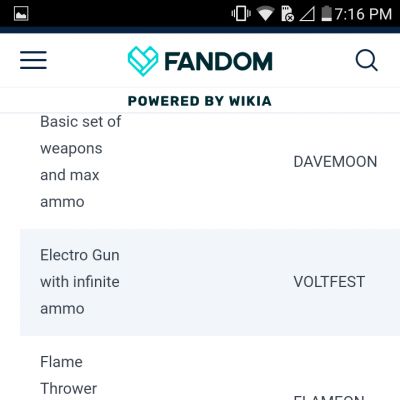Tap the highlighted Electro Gun table row
This screenshot has width=400, height=400.
point(210,282)
